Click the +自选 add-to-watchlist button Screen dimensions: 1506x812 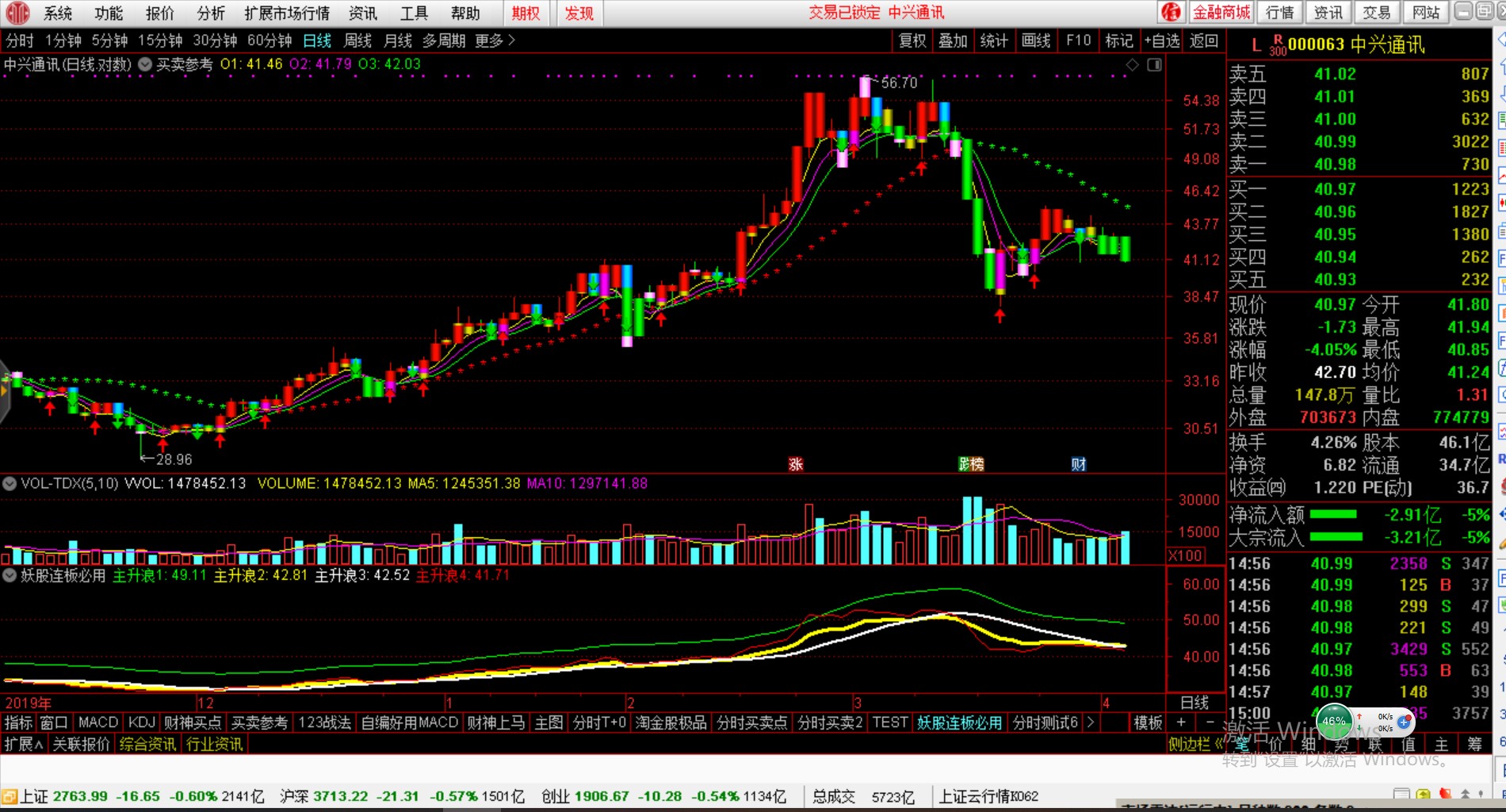pos(1162,40)
